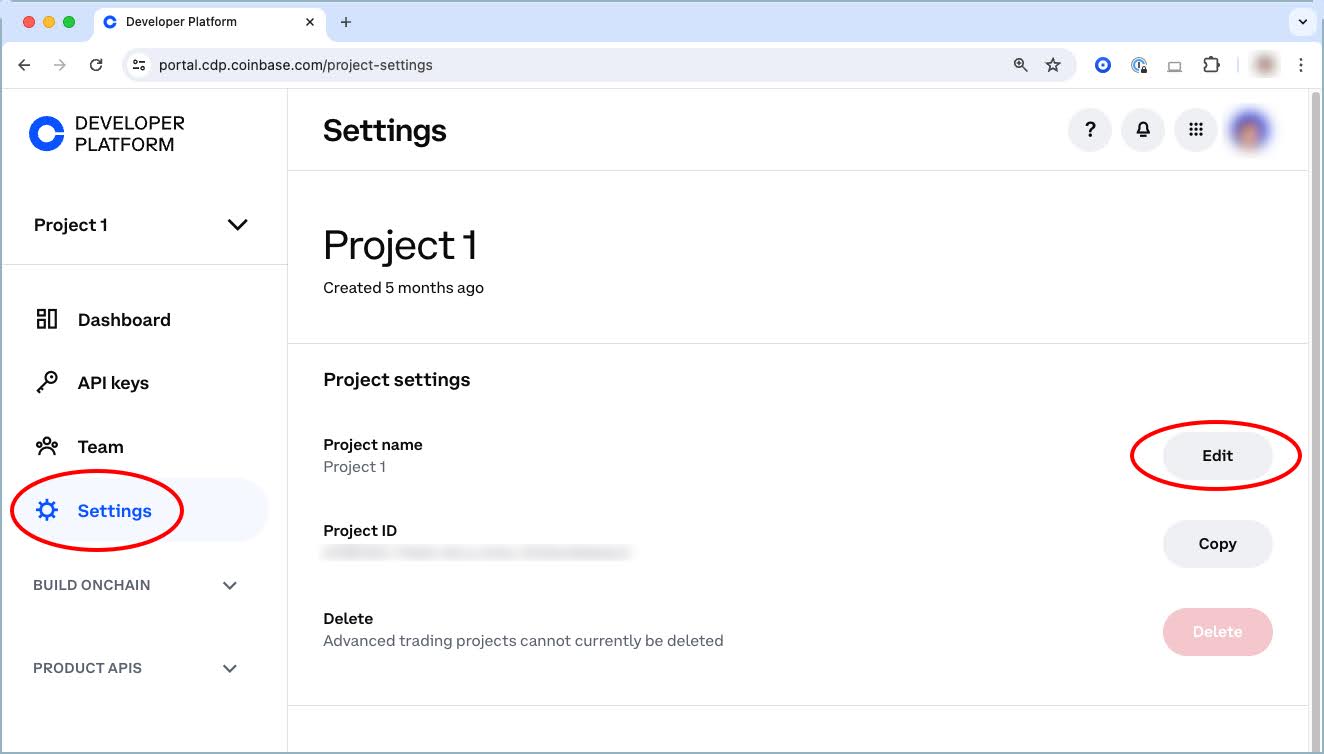The height and width of the screenshot is (754, 1324).
Task: Open the Team page in the sidebar
Action: coord(100,447)
